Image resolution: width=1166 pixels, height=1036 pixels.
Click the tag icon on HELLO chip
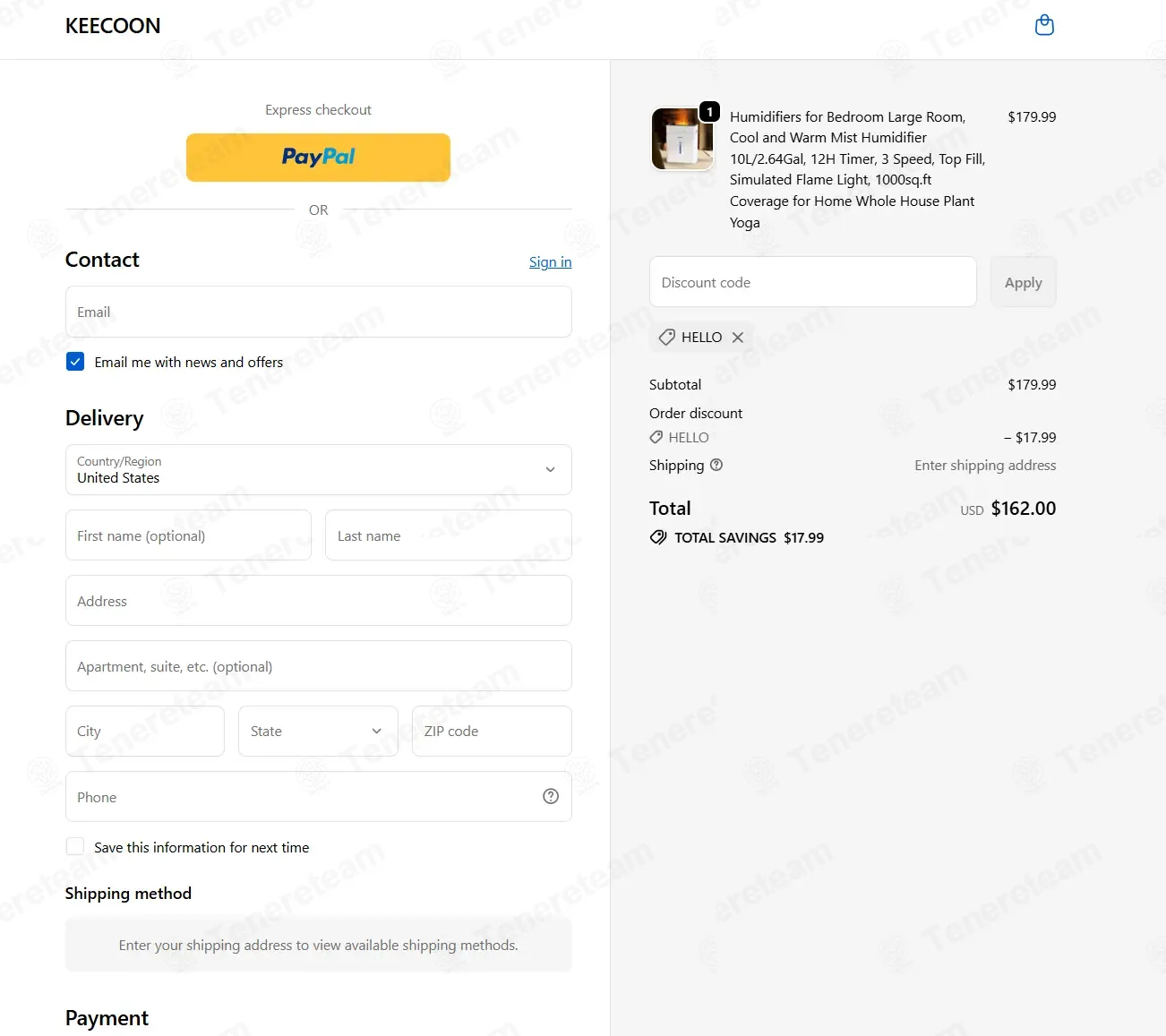pos(667,338)
